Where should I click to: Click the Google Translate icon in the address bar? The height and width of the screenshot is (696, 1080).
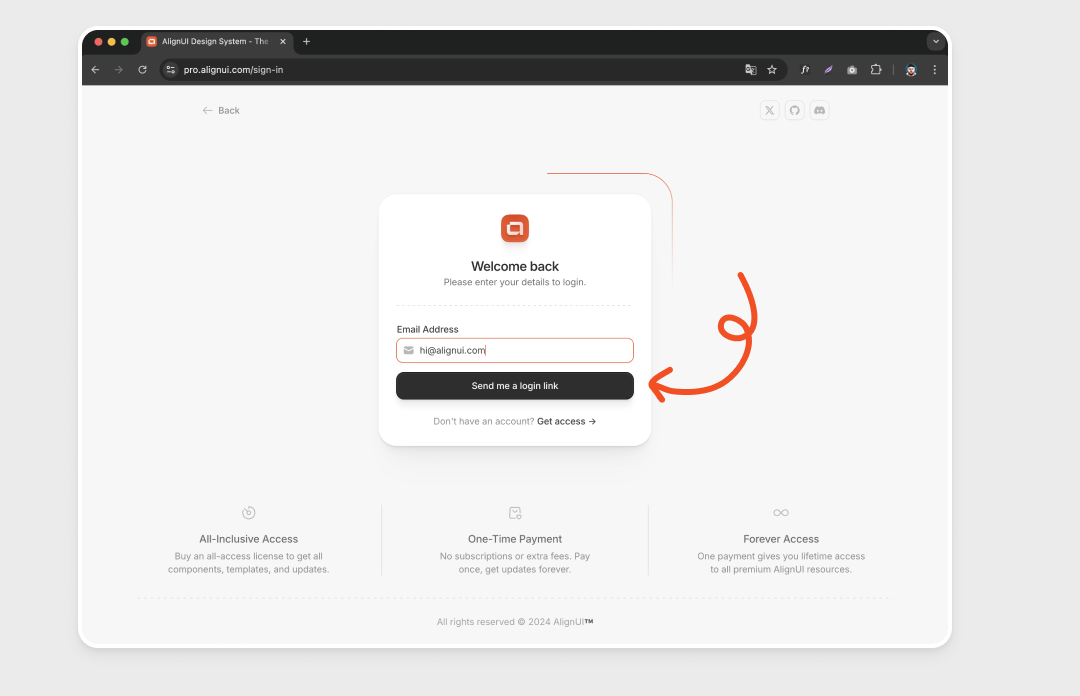click(x=750, y=69)
